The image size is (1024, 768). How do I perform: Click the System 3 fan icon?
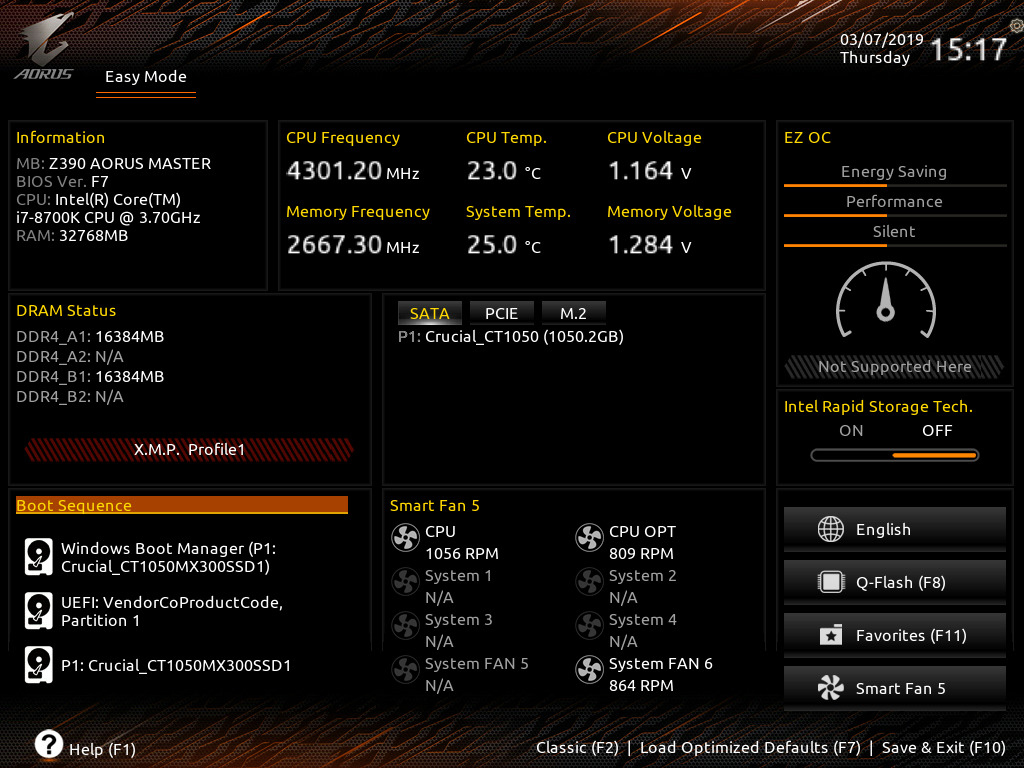coord(406,626)
